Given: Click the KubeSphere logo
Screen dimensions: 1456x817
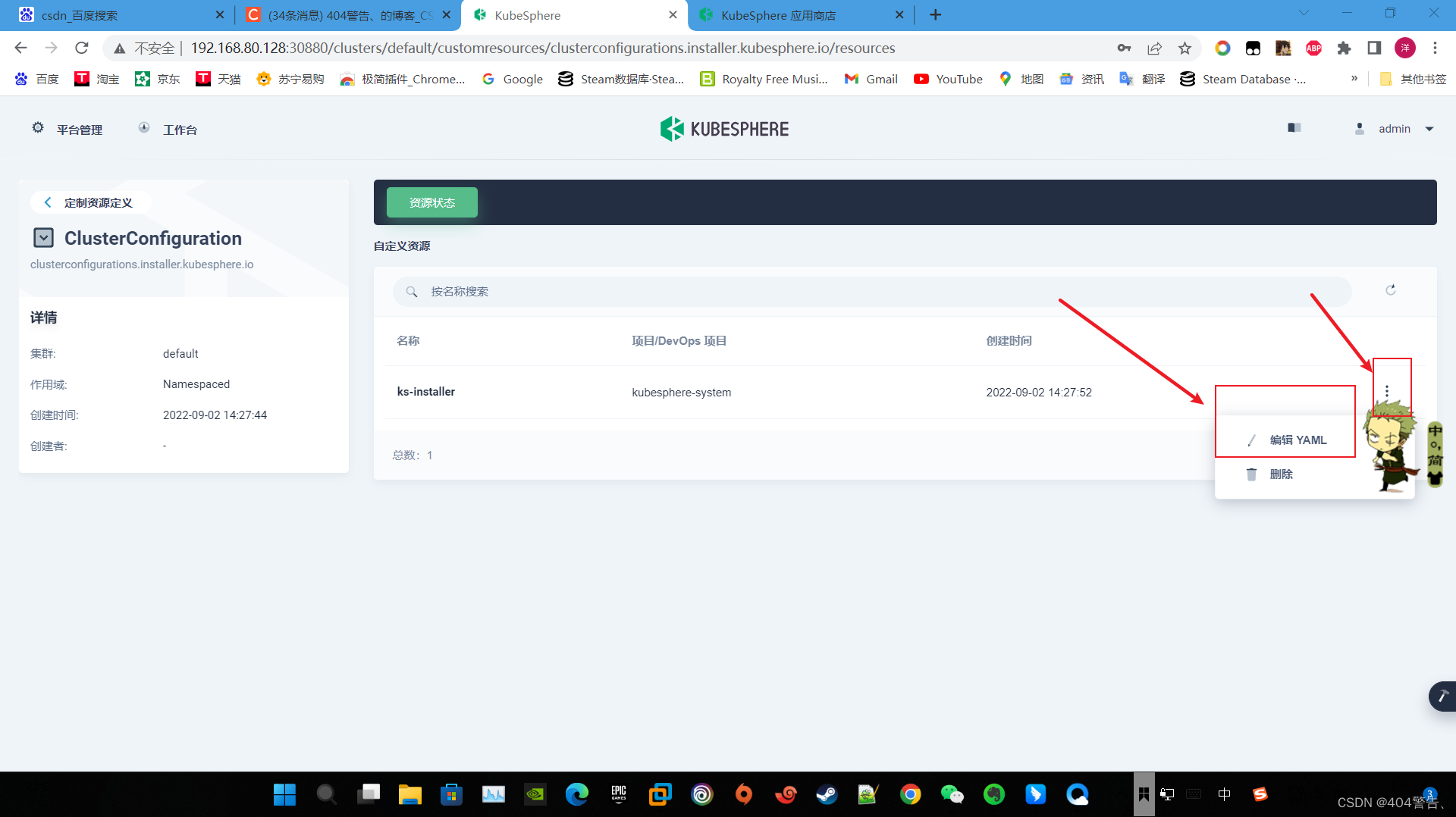Looking at the screenshot, I should coord(724,129).
